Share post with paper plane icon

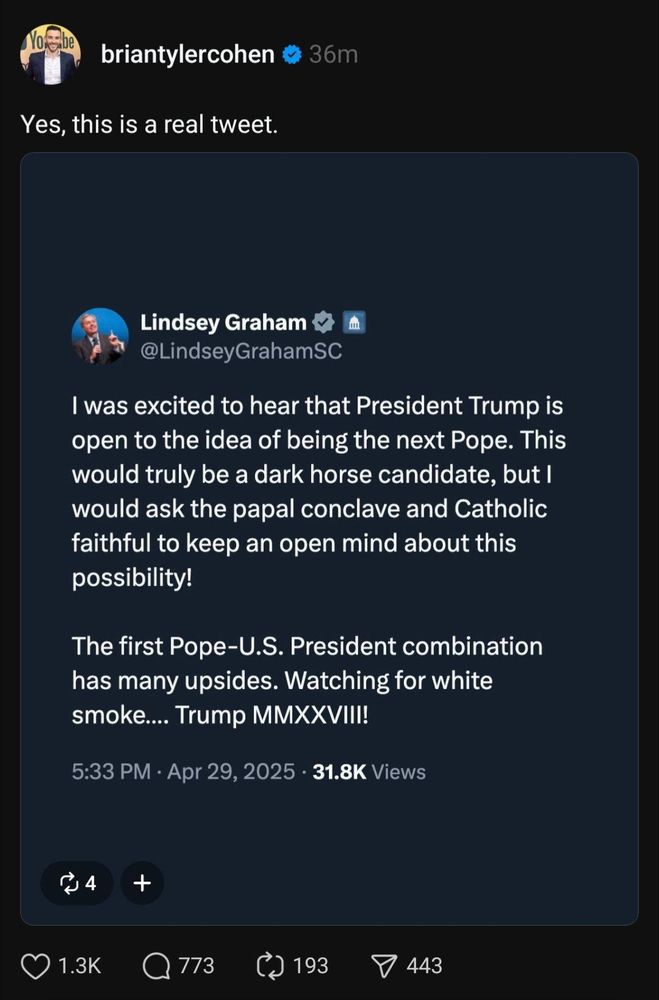pyautogui.click(x=384, y=966)
